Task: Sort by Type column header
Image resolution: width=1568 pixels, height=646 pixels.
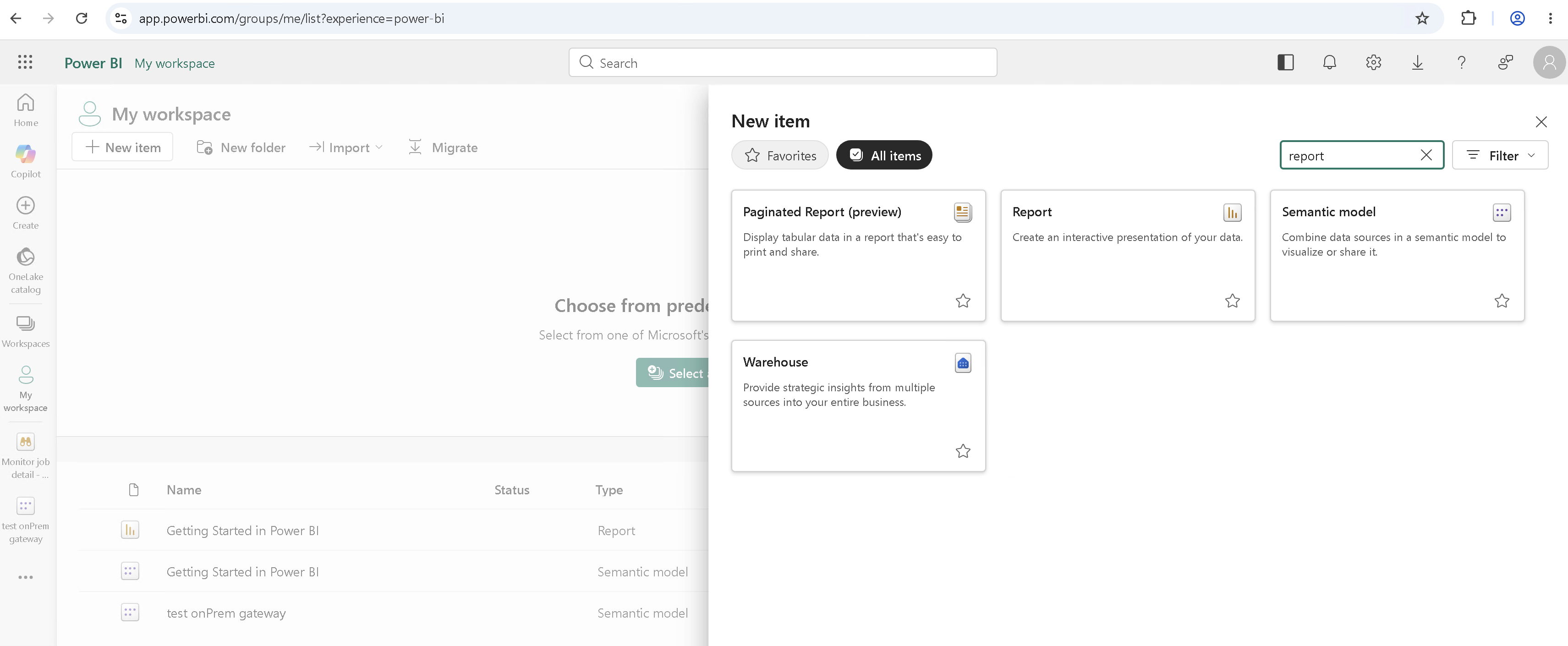Action: pos(609,490)
